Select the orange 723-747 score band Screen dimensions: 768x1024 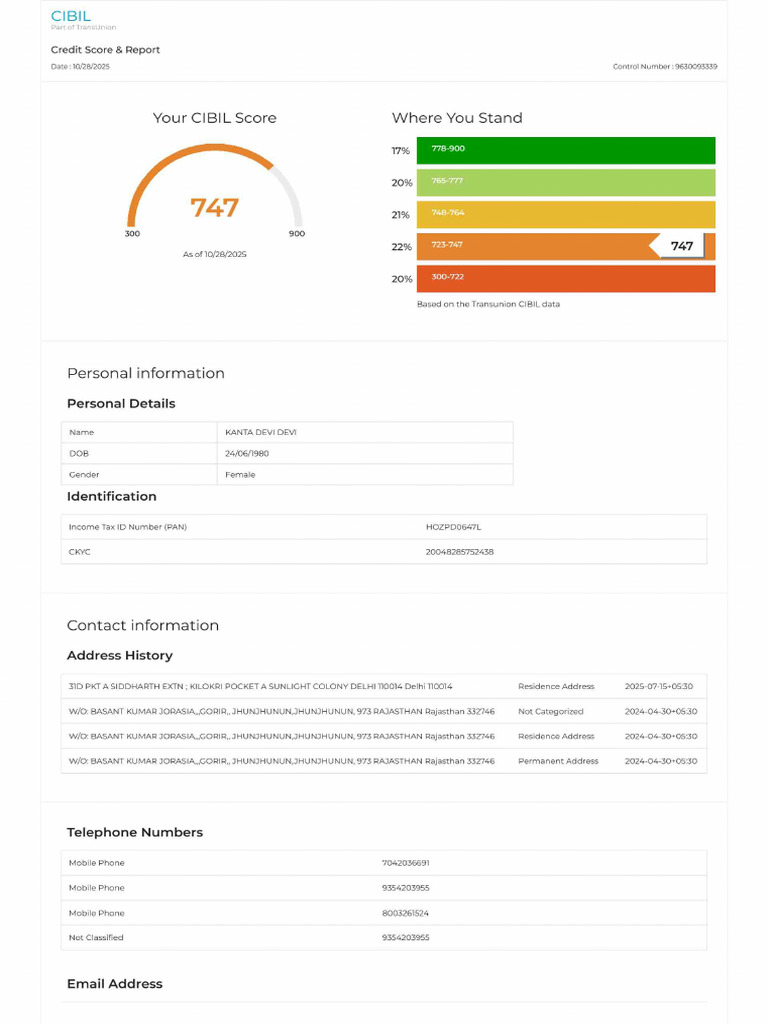click(566, 246)
